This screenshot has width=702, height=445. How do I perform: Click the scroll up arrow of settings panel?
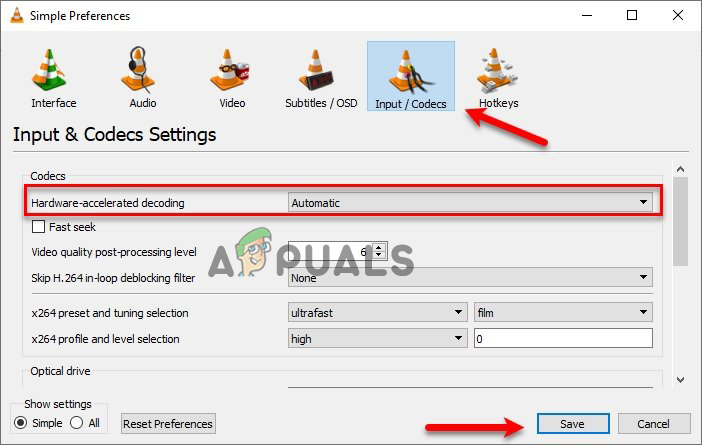click(x=681, y=169)
